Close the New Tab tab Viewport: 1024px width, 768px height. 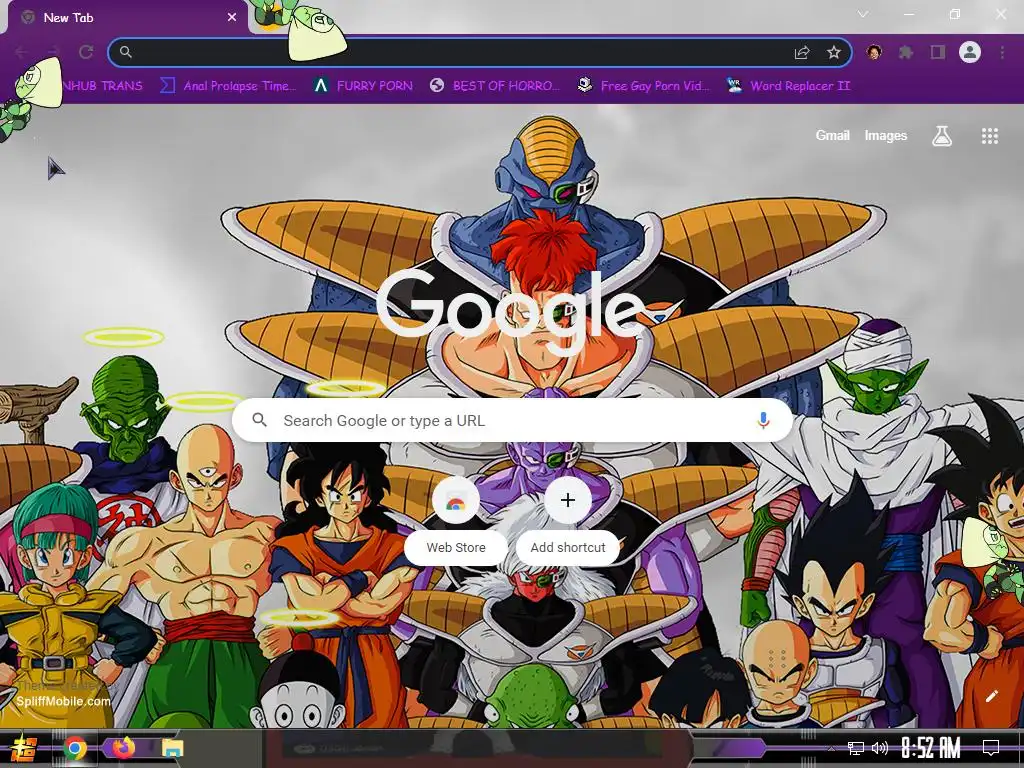pyautogui.click(x=232, y=18)
